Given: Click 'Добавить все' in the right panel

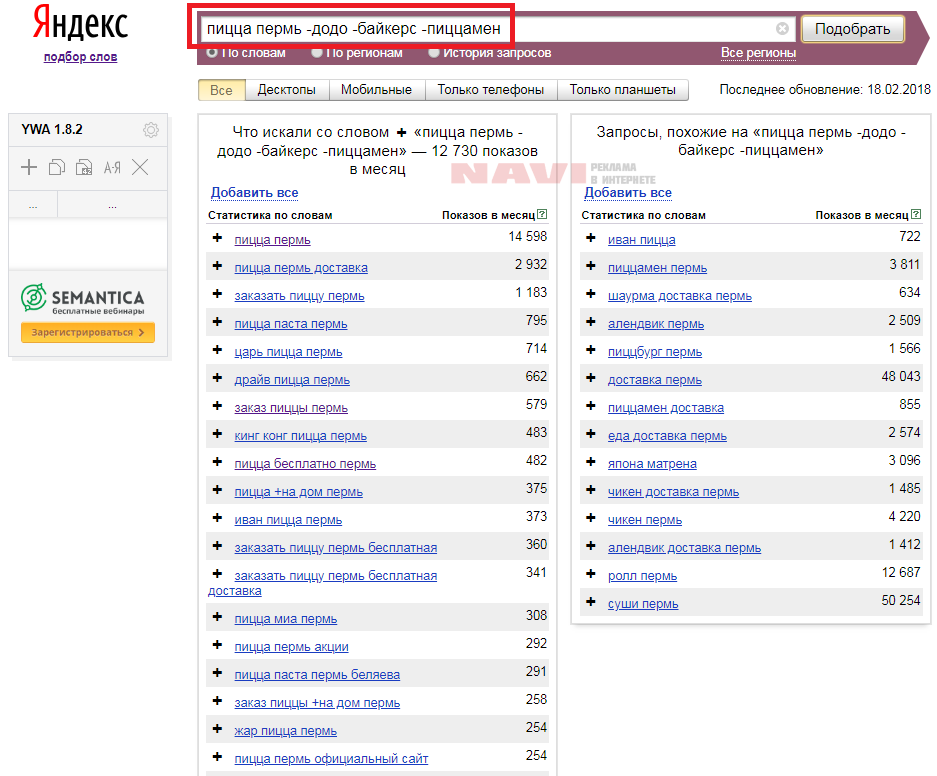Looking at the screenshot, I should 627,192.
